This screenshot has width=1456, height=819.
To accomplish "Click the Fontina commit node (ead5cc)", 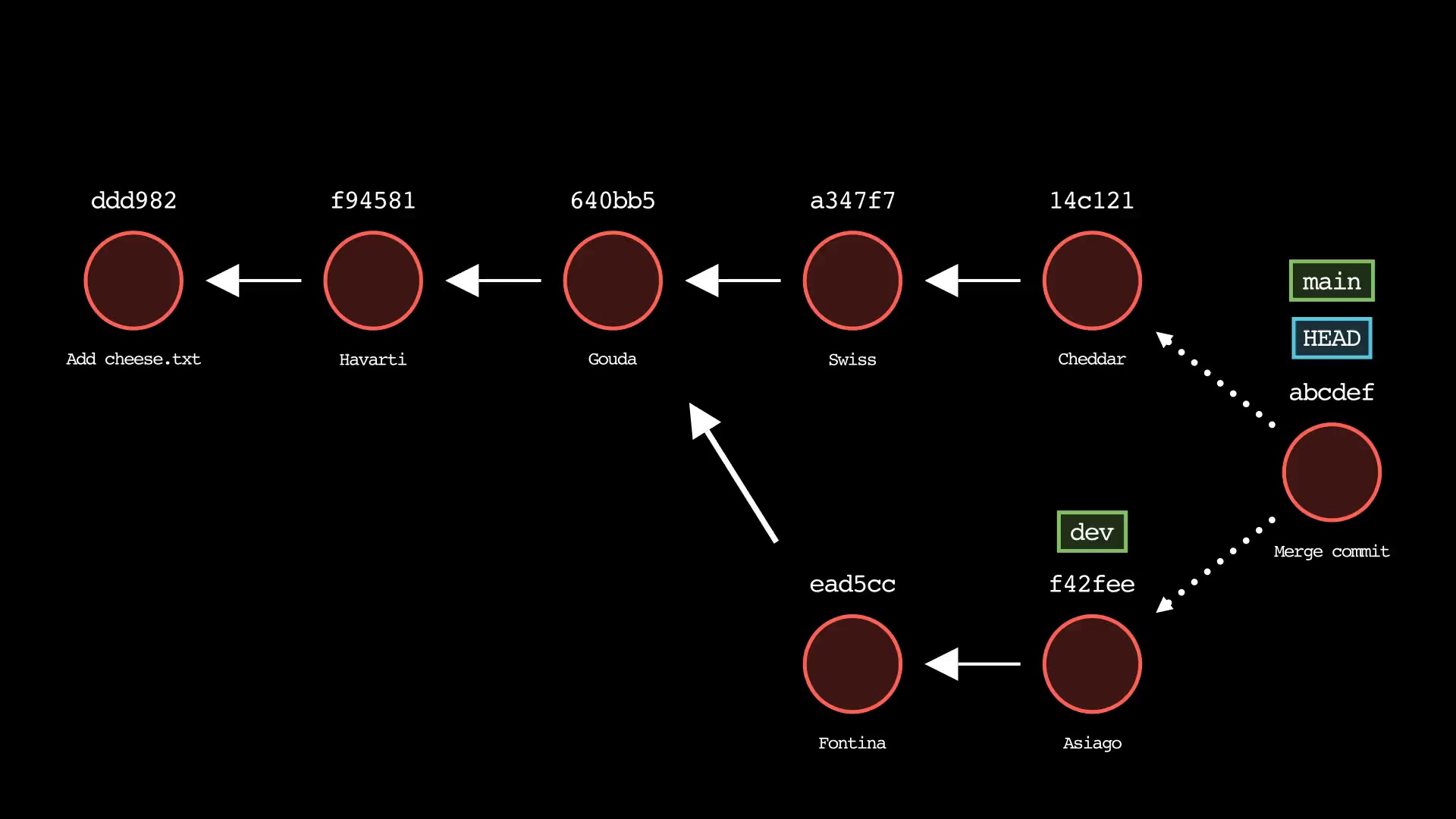I will (x=852, y=663).
